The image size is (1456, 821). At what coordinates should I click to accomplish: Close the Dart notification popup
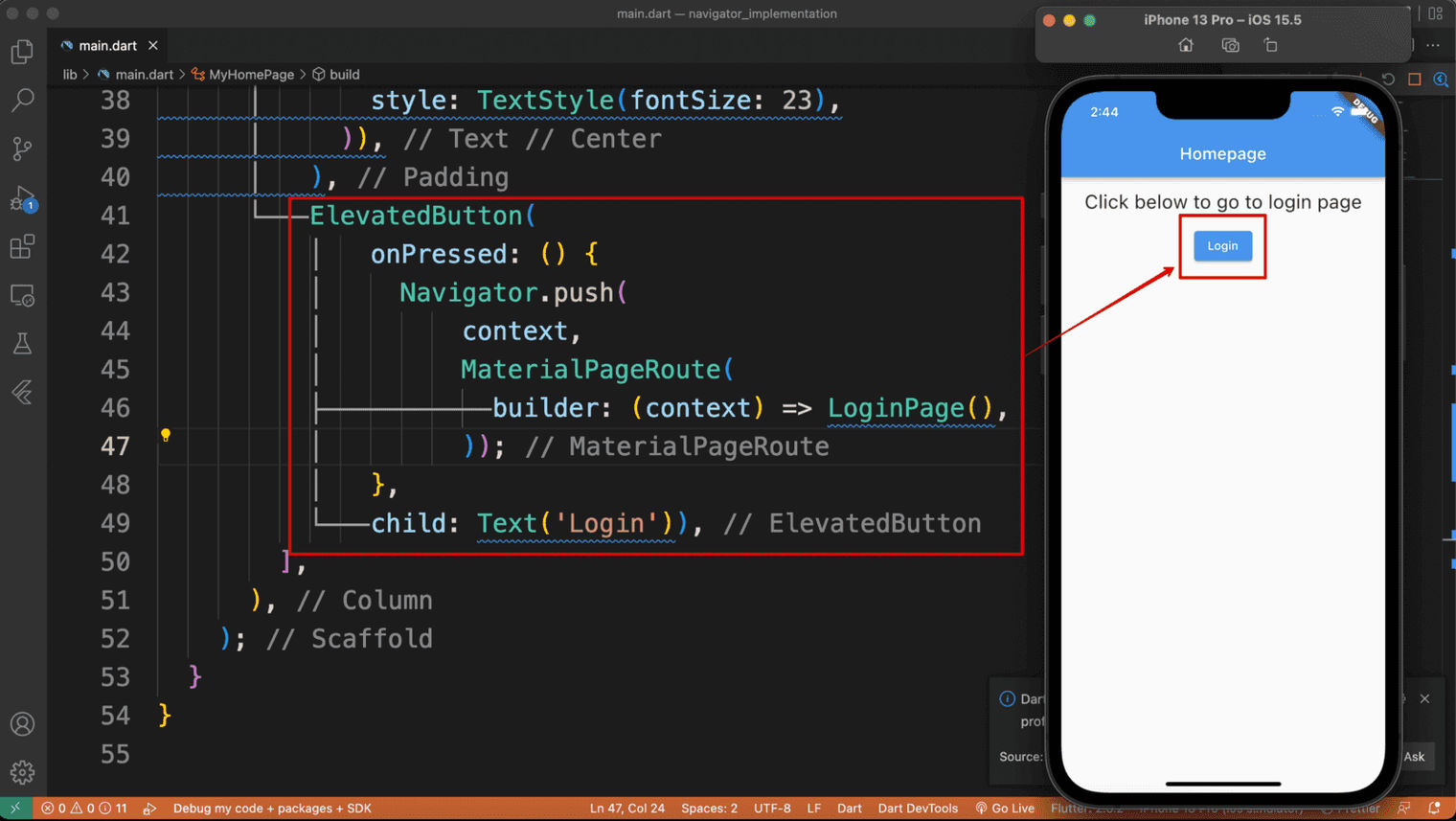coord(1424,698)
